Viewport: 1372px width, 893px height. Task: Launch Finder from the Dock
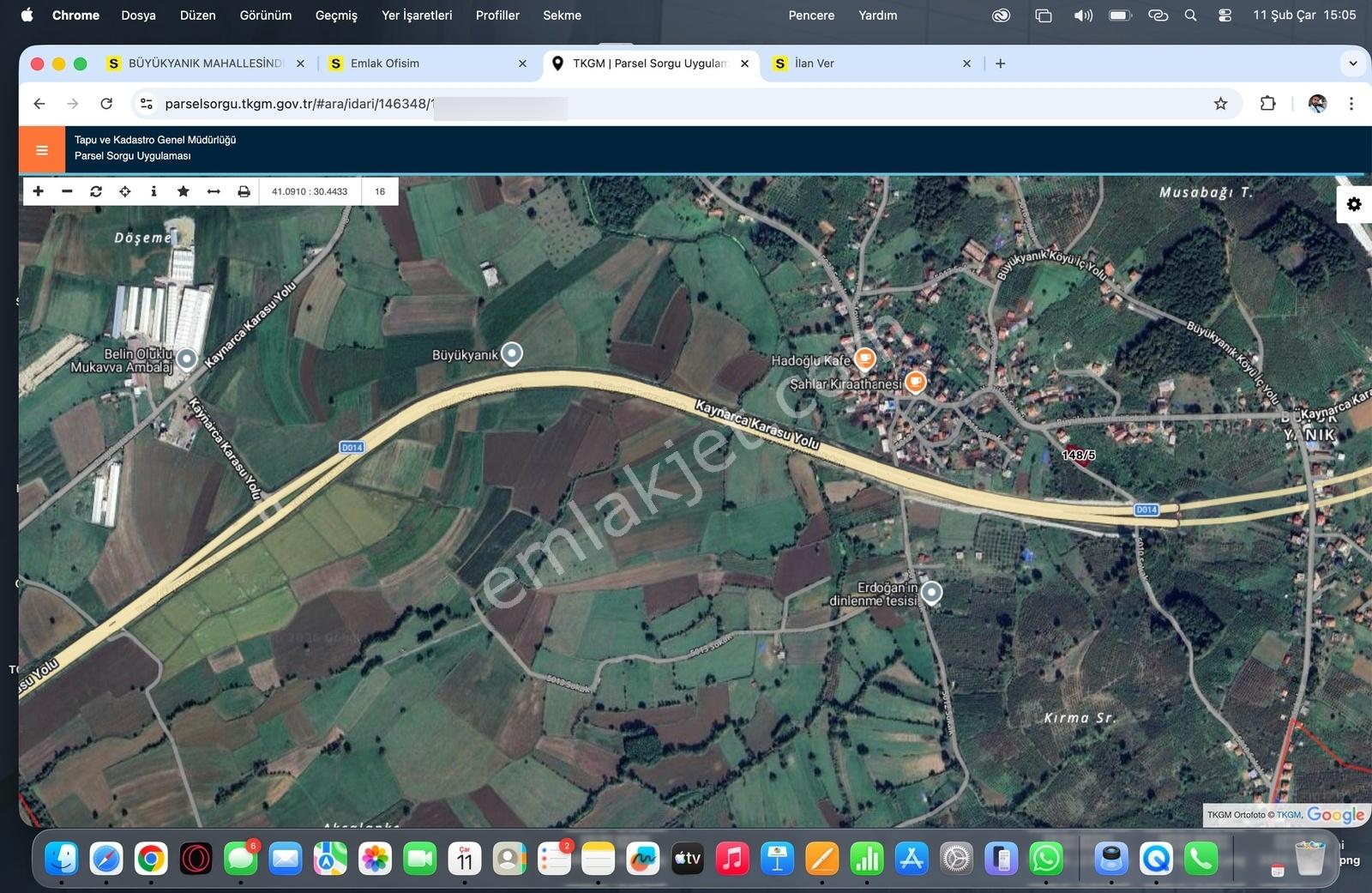(62, 859)
